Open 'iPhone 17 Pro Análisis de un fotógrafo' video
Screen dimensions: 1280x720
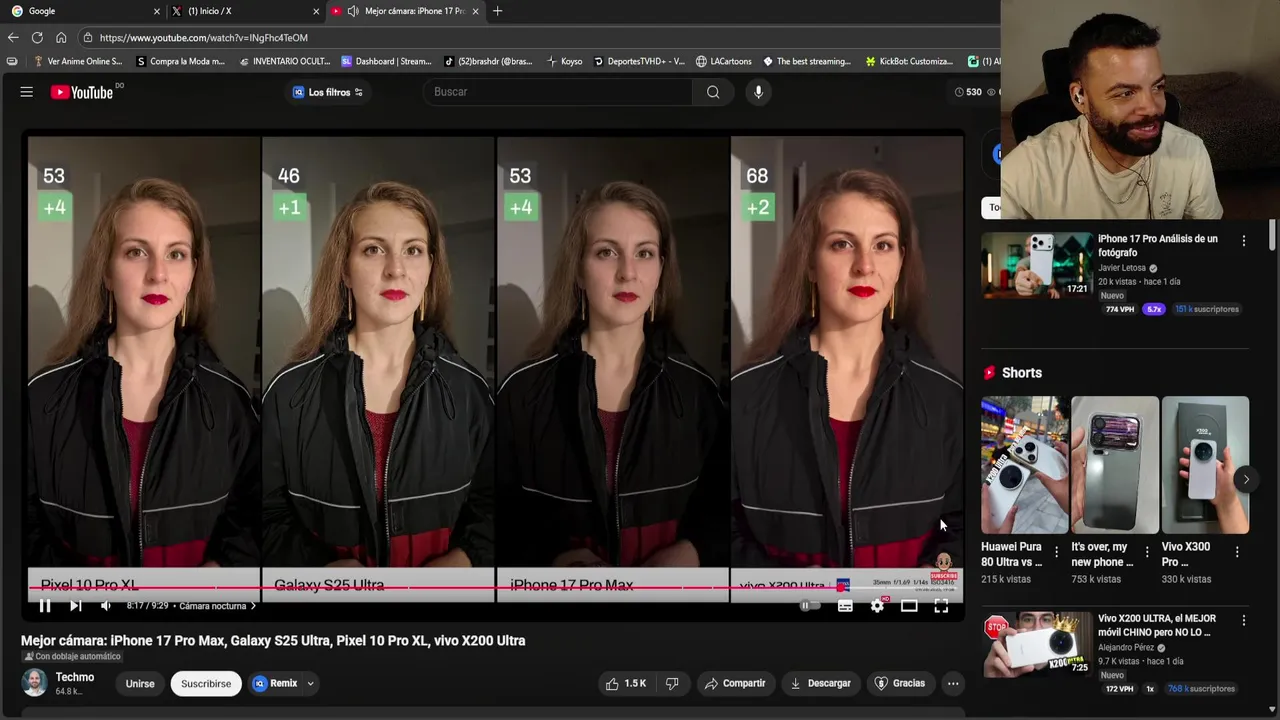click(x=1158, y=245)
